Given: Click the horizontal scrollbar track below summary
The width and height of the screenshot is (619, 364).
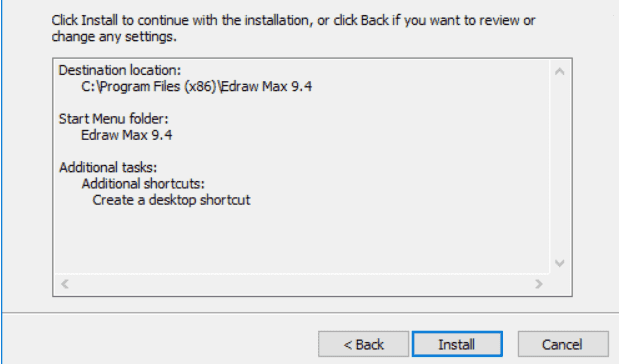Looking at the screenshot, I should [302, 284].
